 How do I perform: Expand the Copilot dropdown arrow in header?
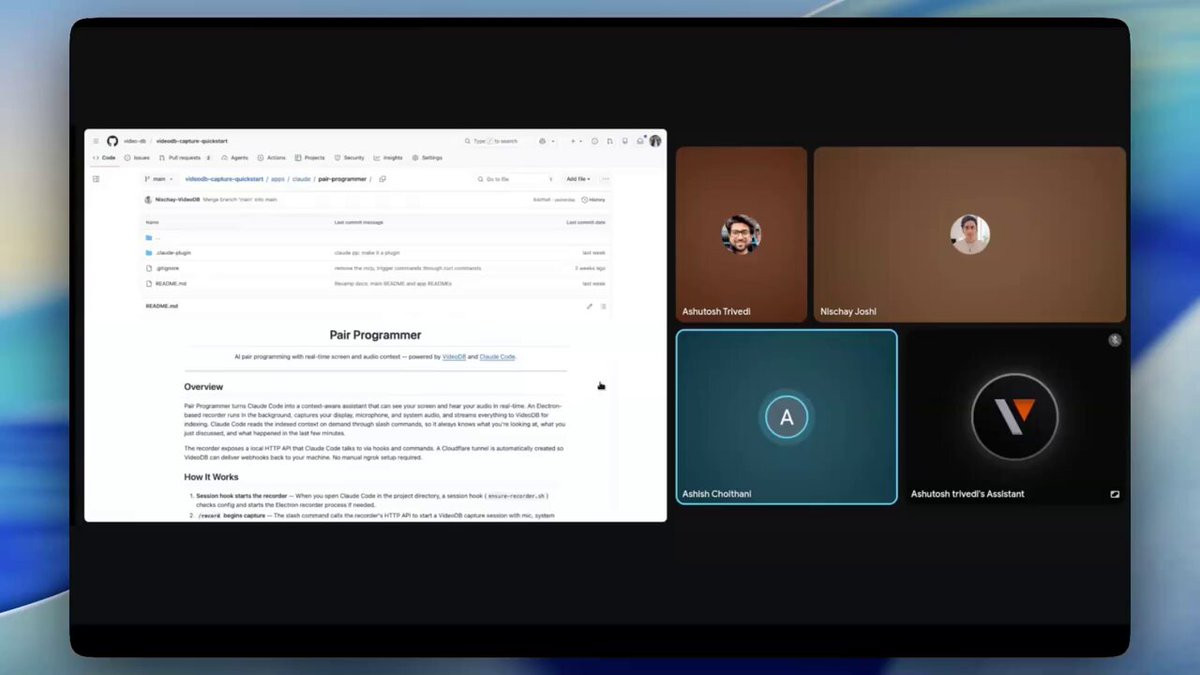pos(553,141)
